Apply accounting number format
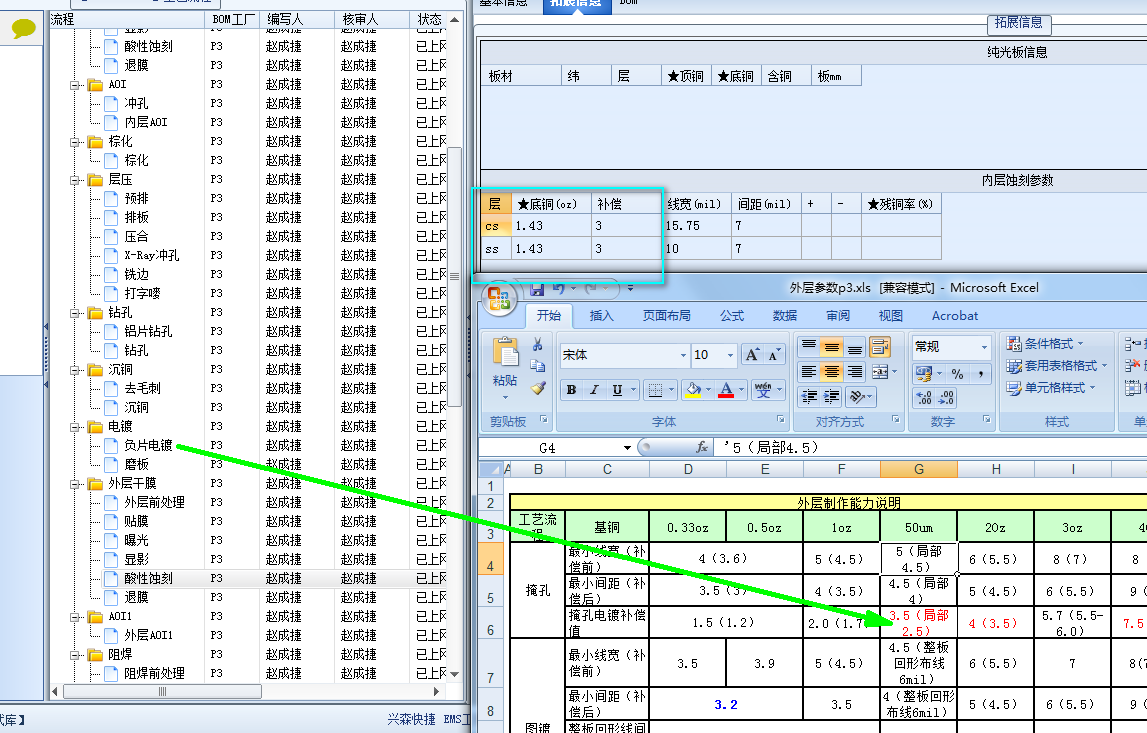 [924, 373]
